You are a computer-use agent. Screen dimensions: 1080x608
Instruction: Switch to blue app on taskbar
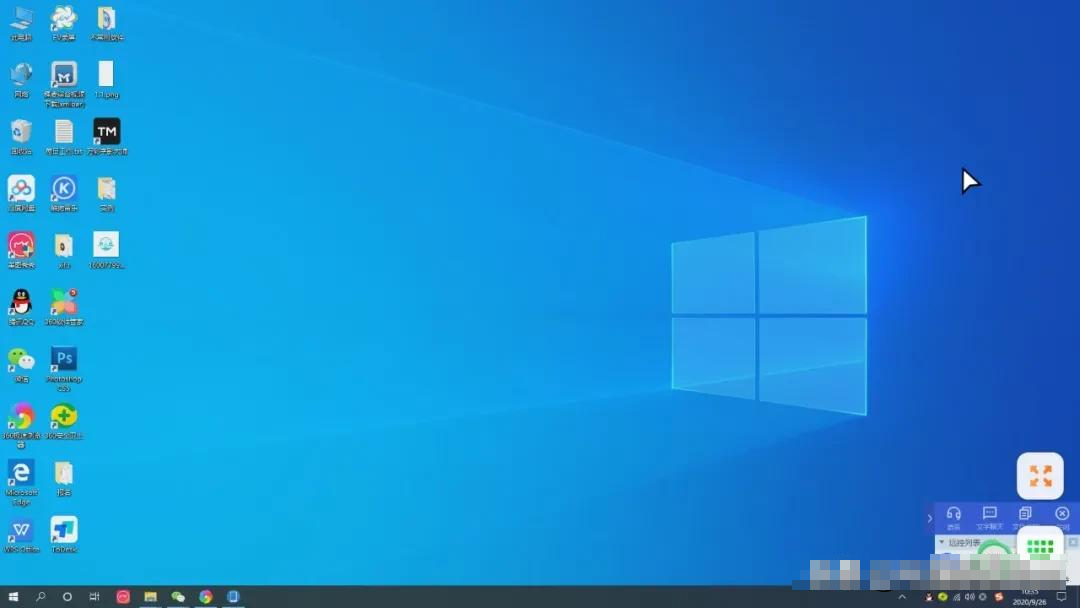[x=233, y=596]
